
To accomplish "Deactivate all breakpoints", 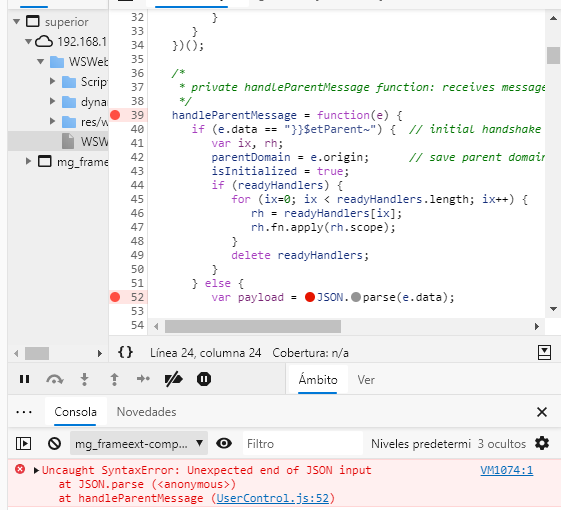I will click(174, 379).
